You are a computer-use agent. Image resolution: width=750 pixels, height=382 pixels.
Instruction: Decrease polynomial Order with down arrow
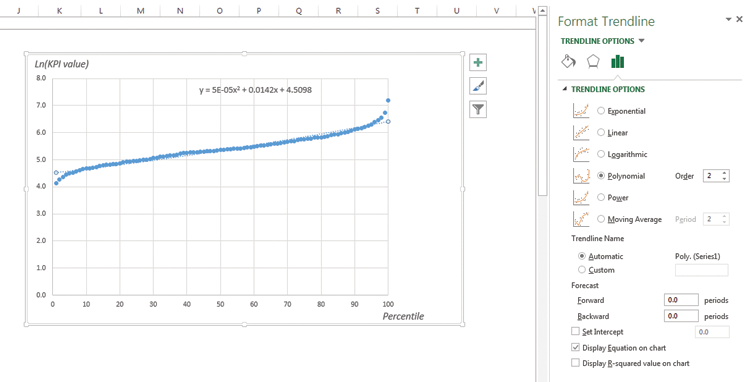pos(725,179)
